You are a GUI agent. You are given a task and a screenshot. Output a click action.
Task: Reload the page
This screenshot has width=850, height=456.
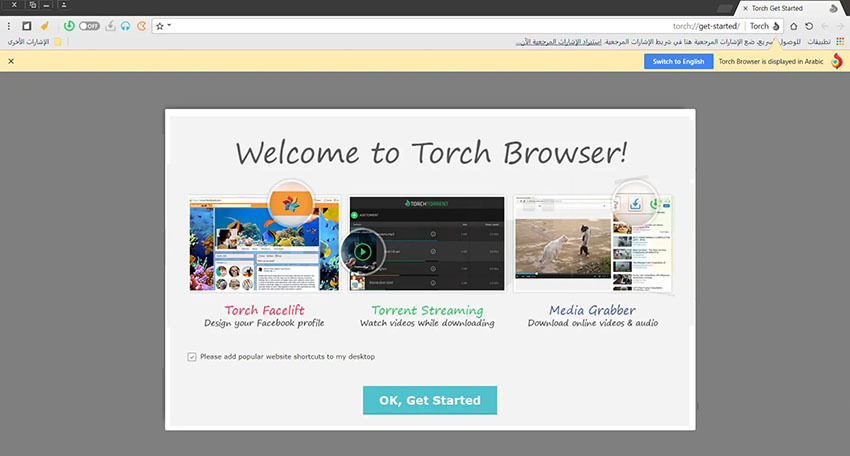click(x=809, y=26)
